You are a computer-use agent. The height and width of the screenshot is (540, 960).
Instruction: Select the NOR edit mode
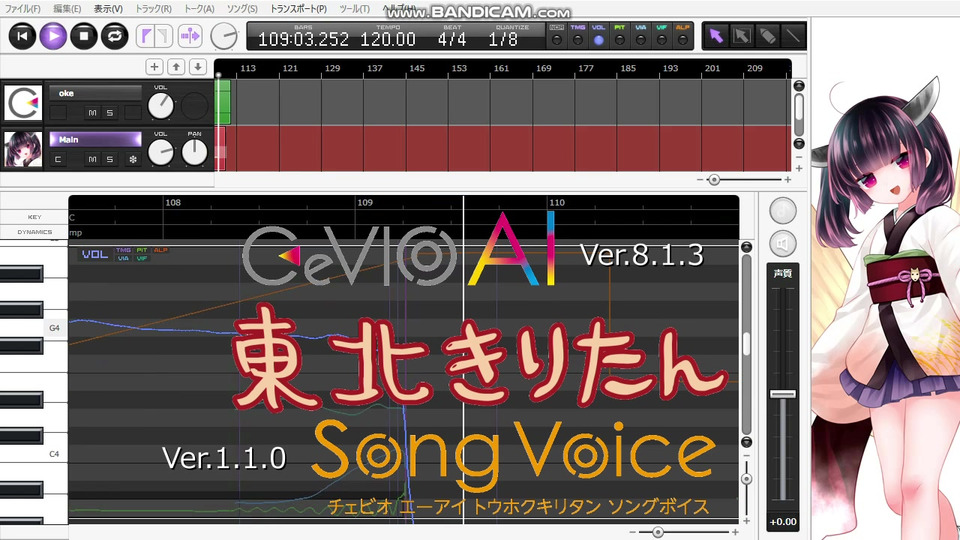pyautogui.click(x=557, y=36)
